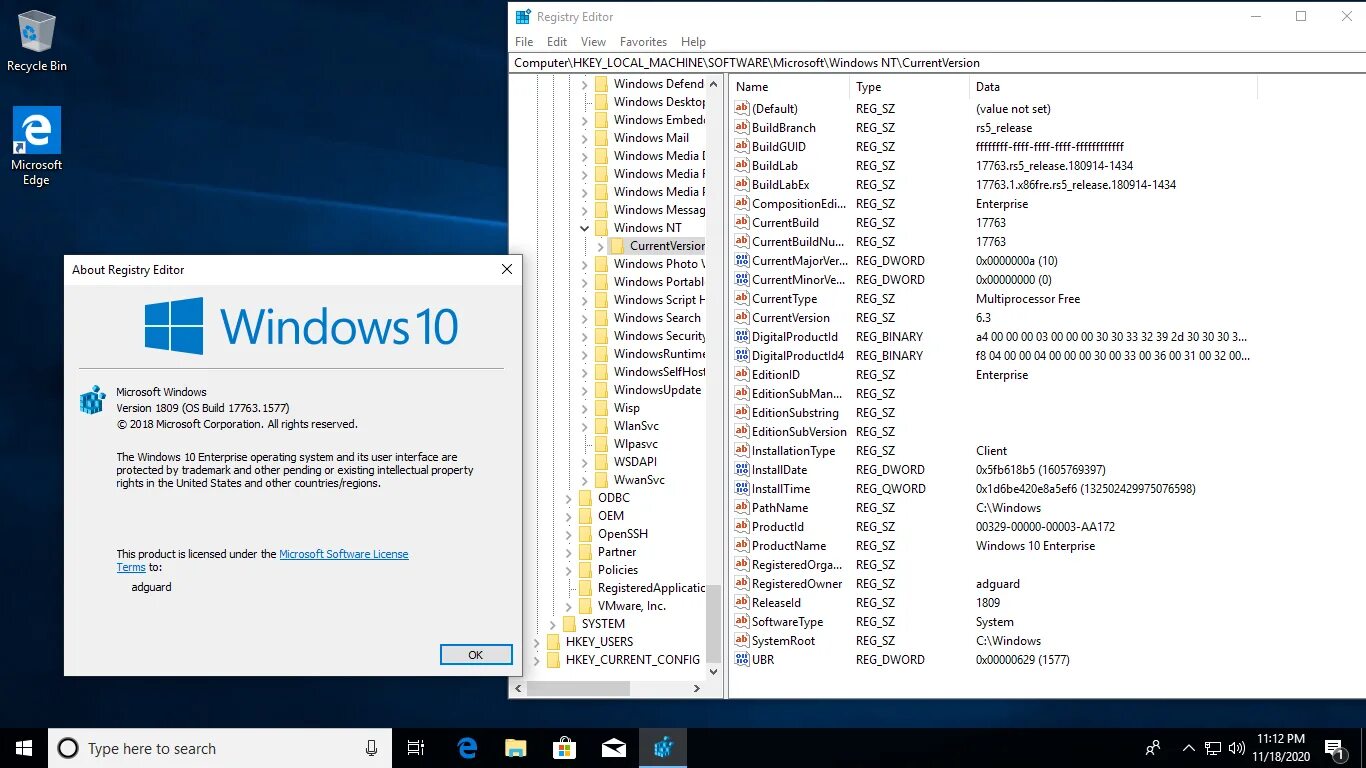1366x768 pixels.
Task: Open the Recycle Bin desktop icon
Action: [x=36, y=41]
